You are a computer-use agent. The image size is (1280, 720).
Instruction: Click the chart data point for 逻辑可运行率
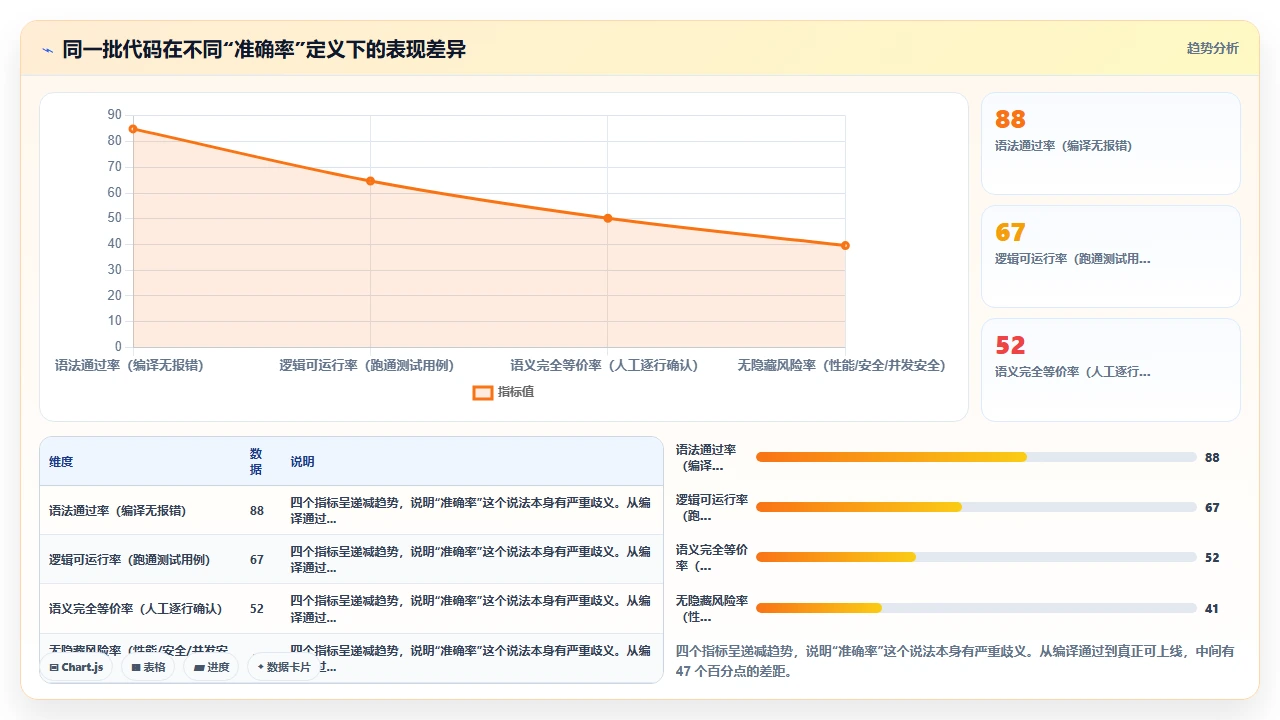pos(370,181)
